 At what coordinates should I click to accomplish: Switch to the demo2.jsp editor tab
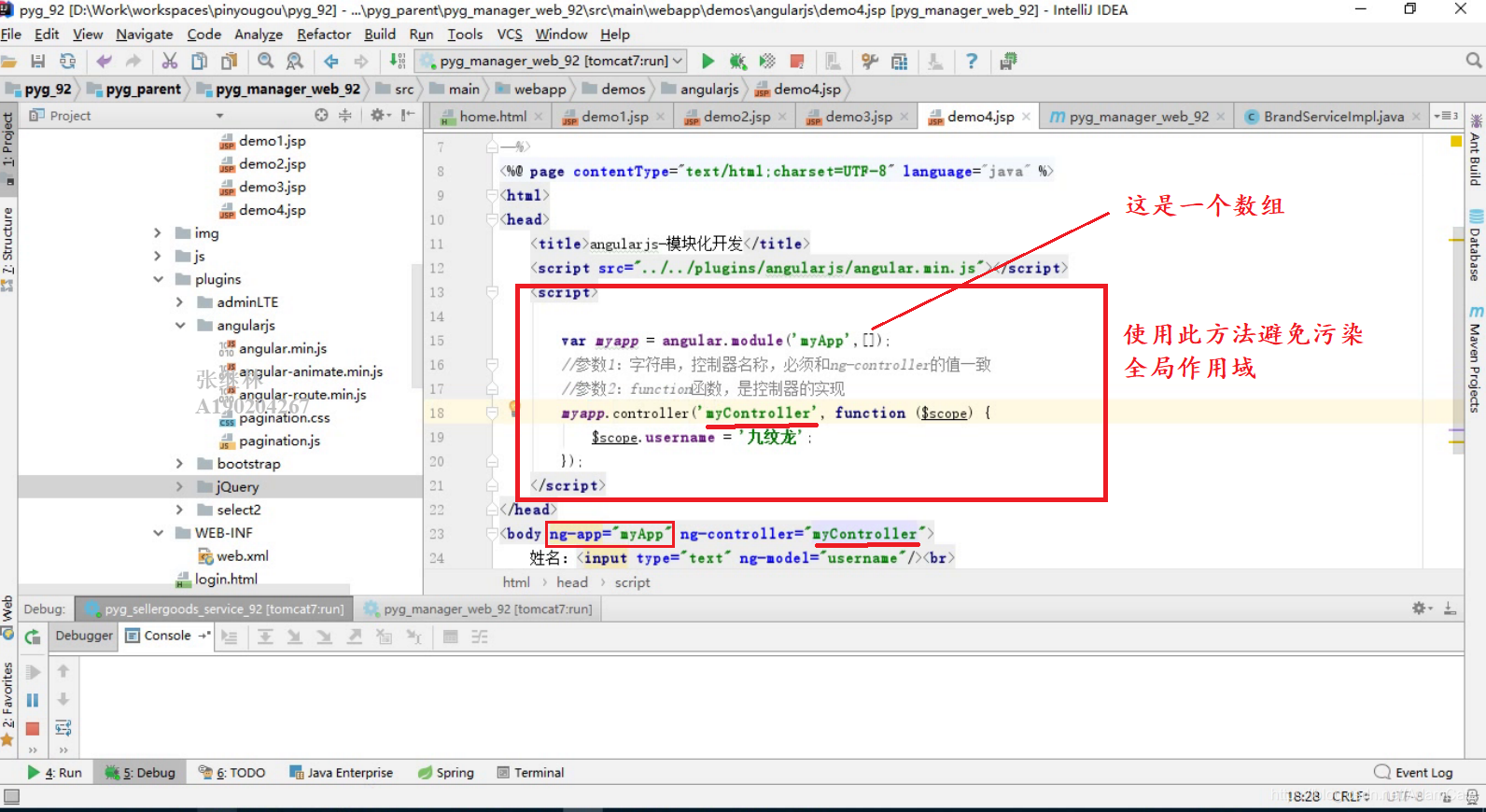pos(736,117)
